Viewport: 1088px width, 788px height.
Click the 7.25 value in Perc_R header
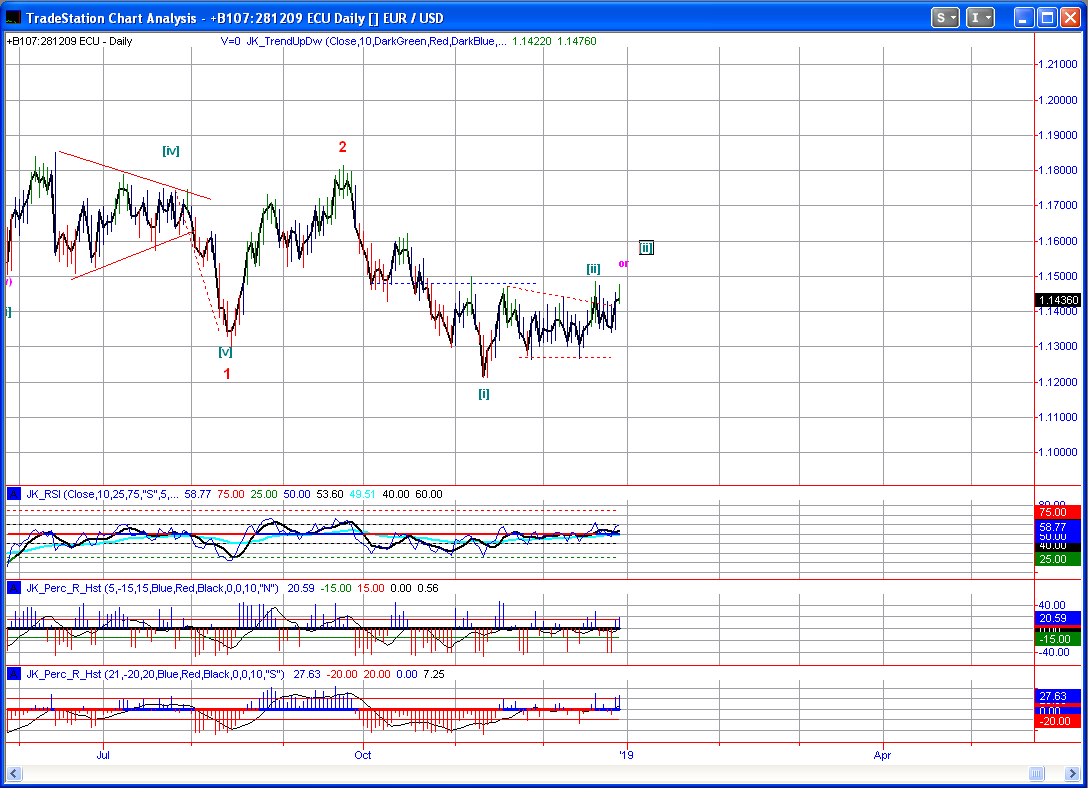click(x=434, y=674)
